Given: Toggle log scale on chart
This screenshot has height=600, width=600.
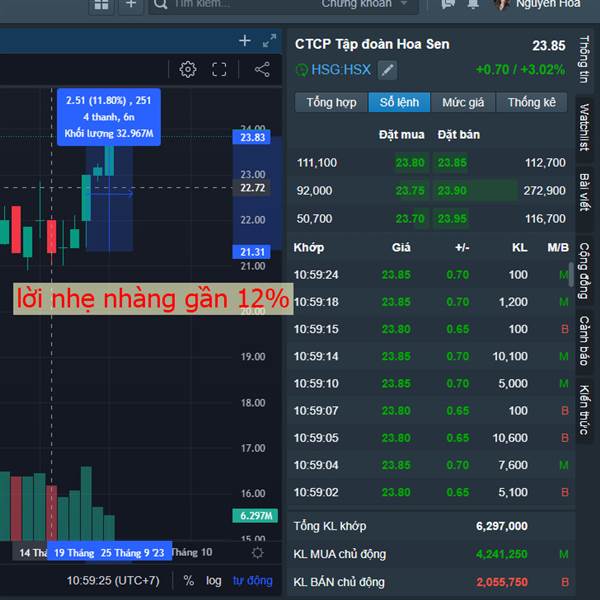Looking at the screenshot, I should 214,581.
